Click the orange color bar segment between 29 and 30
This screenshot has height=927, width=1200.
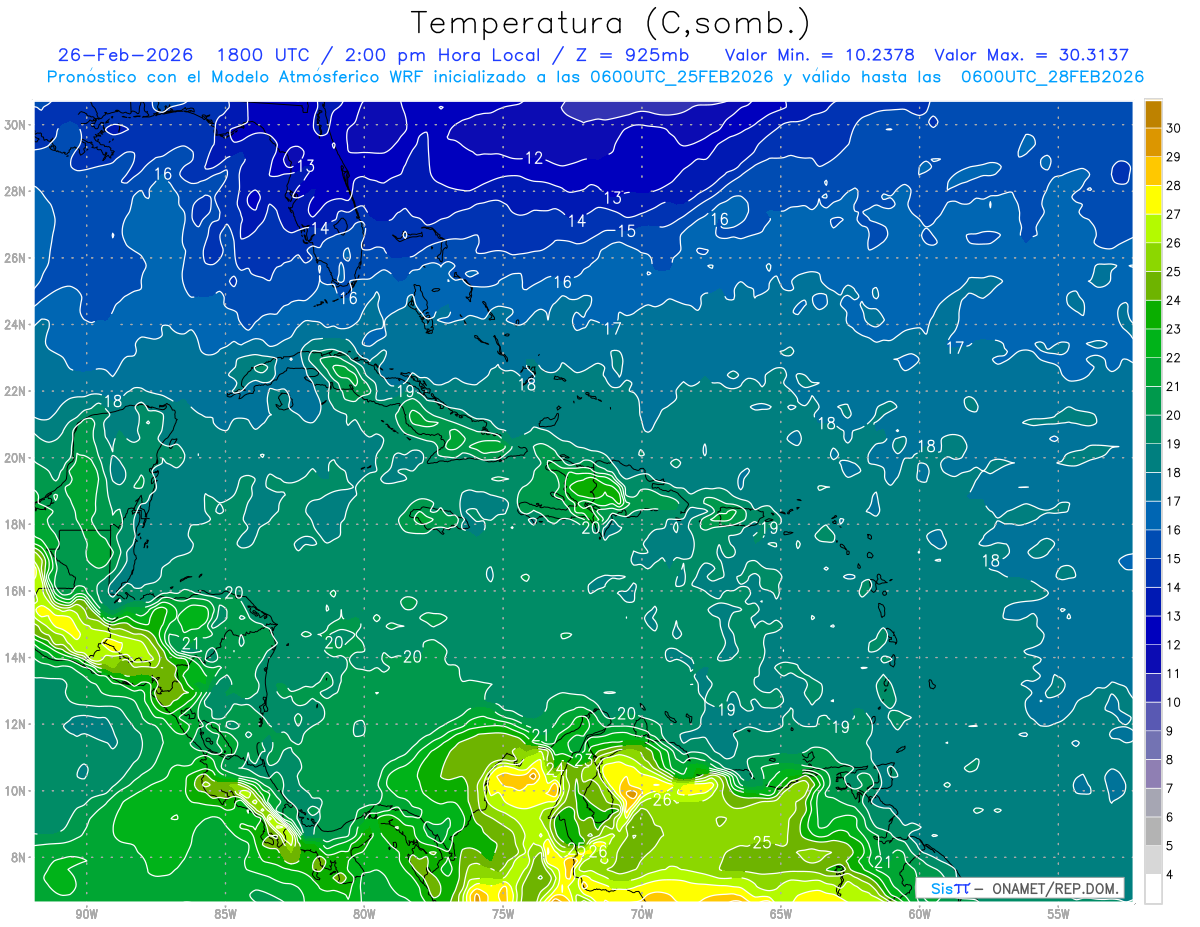[1153, 143]
